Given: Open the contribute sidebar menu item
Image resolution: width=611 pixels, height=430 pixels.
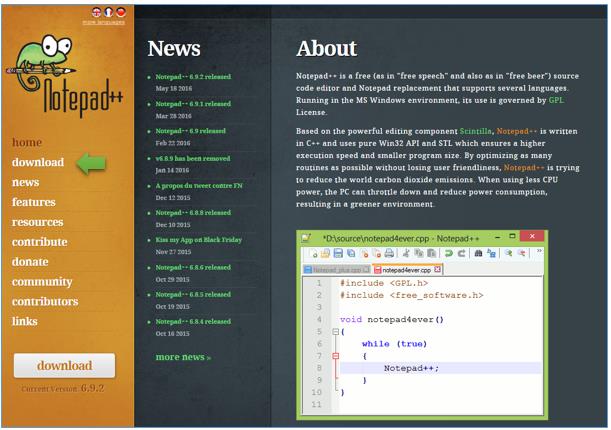Looking at the screenshot, I should coord(40,242).
